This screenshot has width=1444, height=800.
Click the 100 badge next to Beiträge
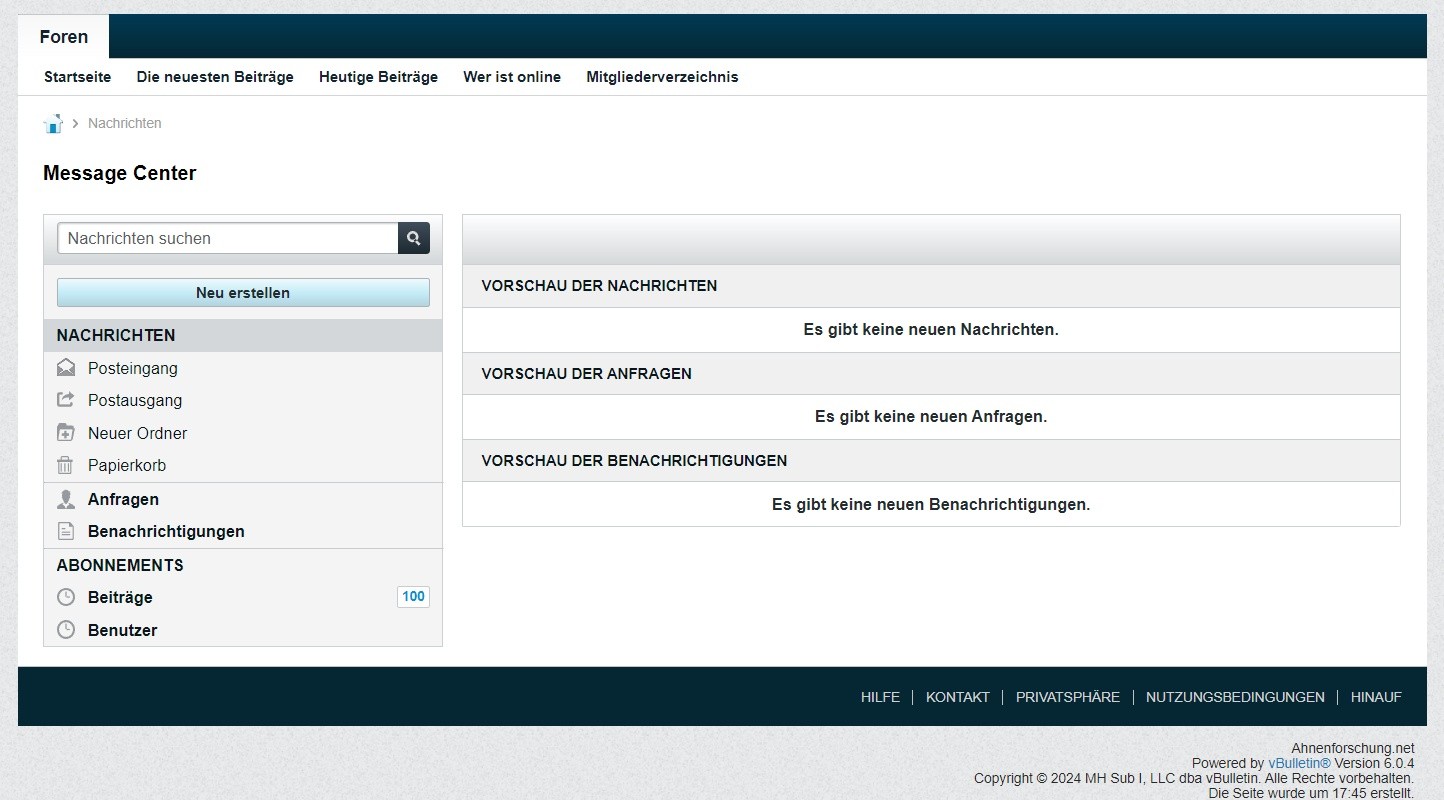click(413, 597)
